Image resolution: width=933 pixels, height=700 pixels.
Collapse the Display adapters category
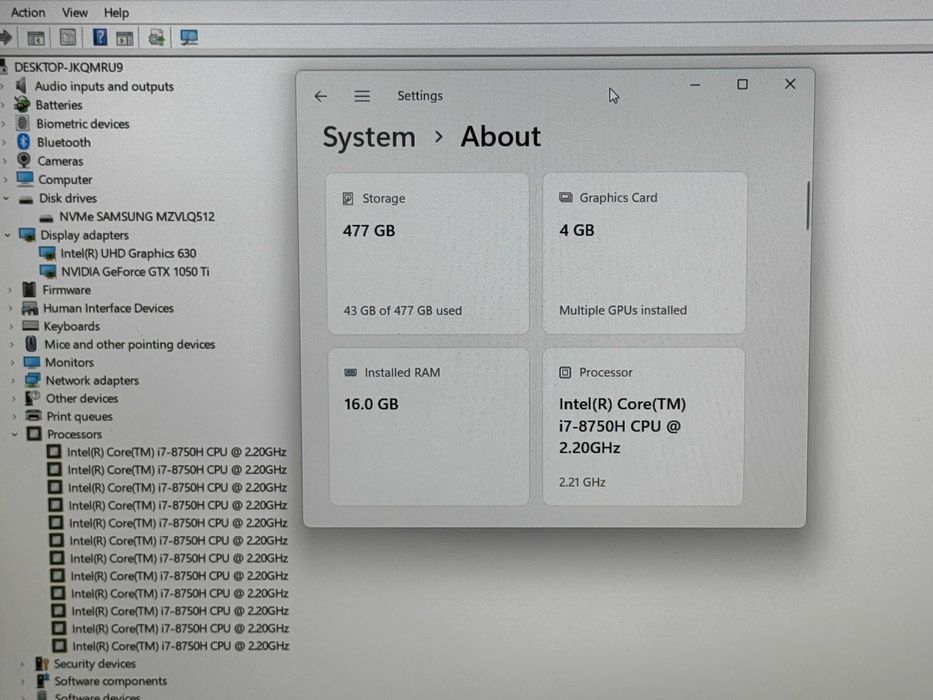(x=8, y=235)
